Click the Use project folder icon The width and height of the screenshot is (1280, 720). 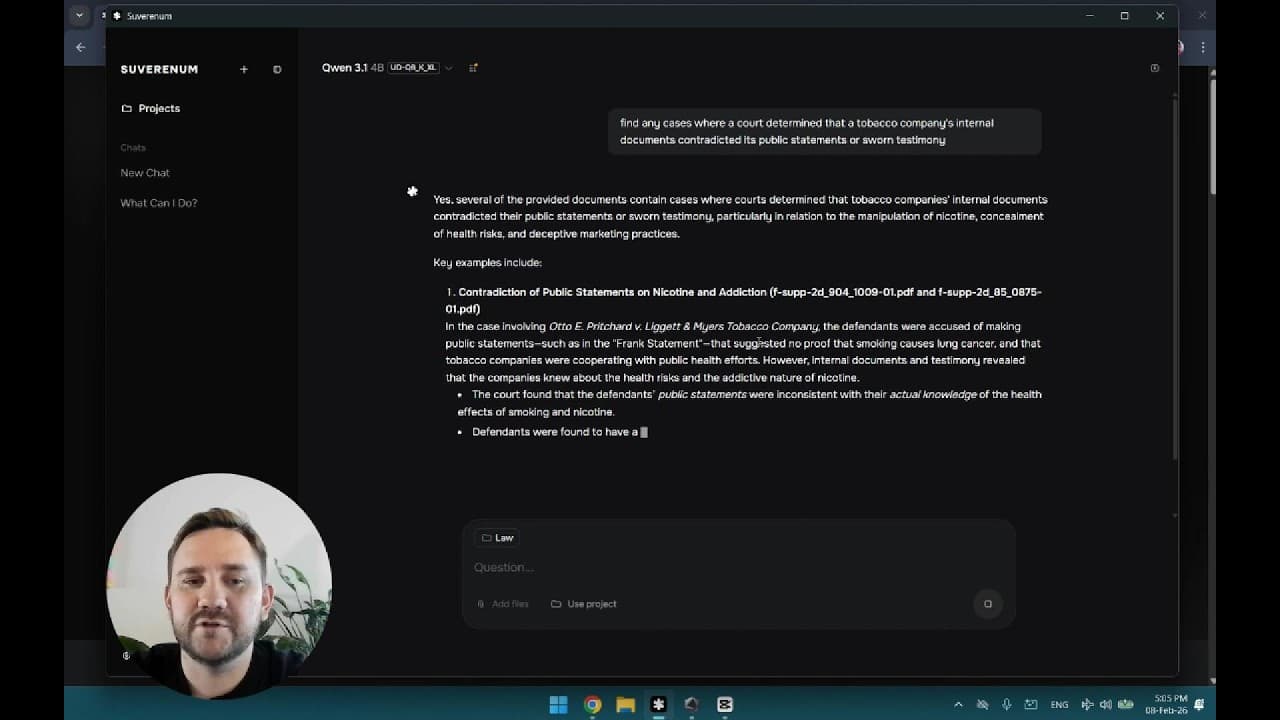(555, 604)
